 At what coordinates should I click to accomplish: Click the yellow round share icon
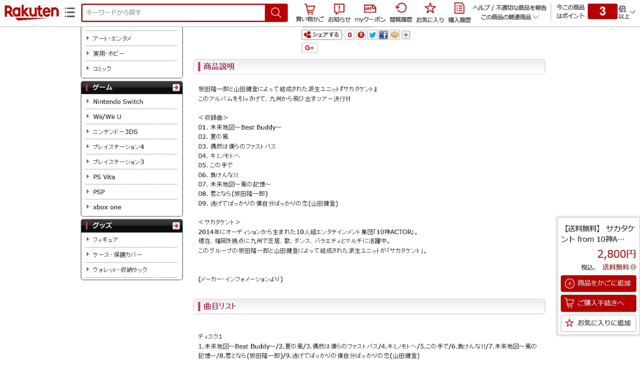[x=394, y=35]
